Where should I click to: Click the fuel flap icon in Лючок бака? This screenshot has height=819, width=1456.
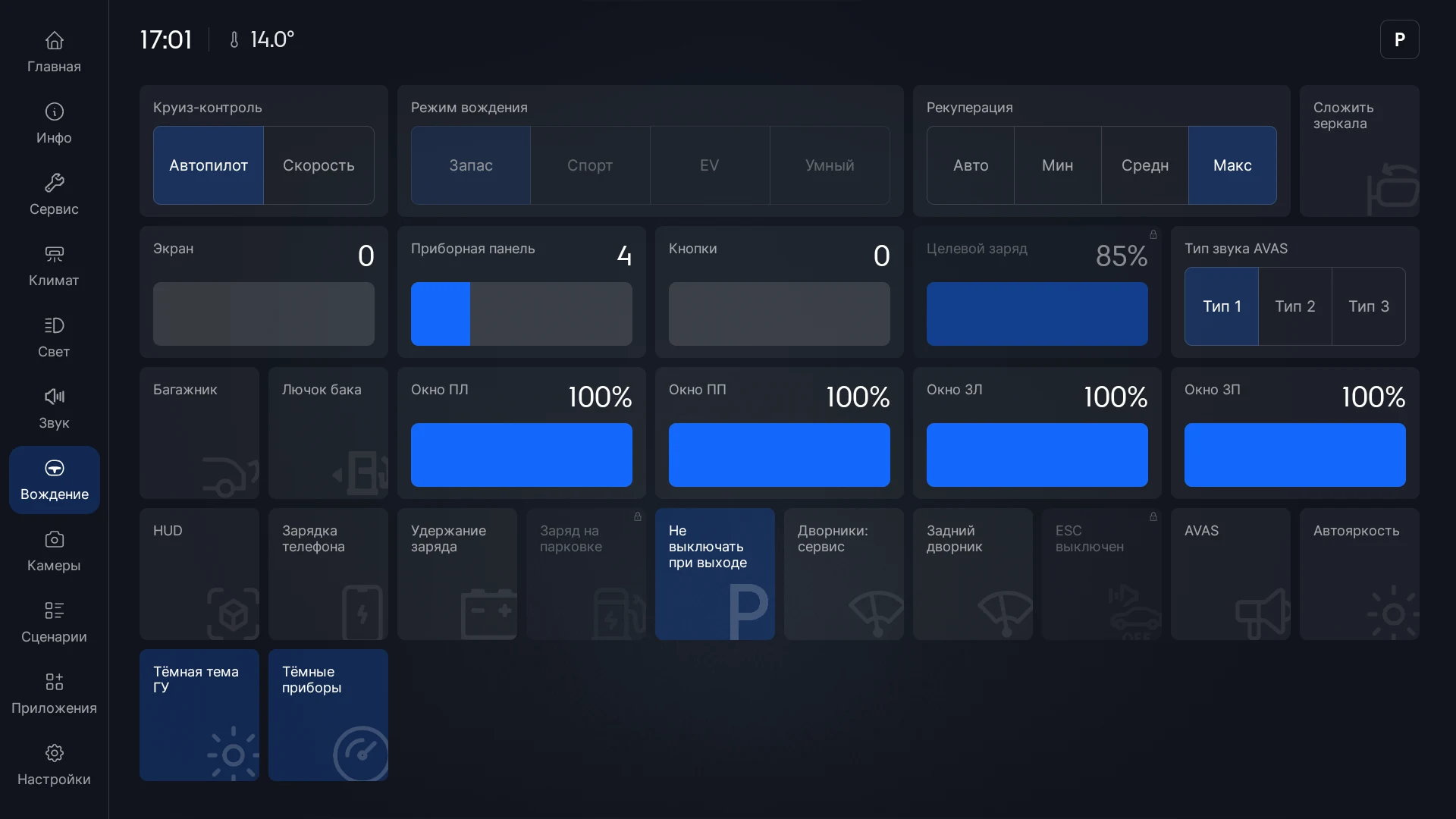[361, 472]
